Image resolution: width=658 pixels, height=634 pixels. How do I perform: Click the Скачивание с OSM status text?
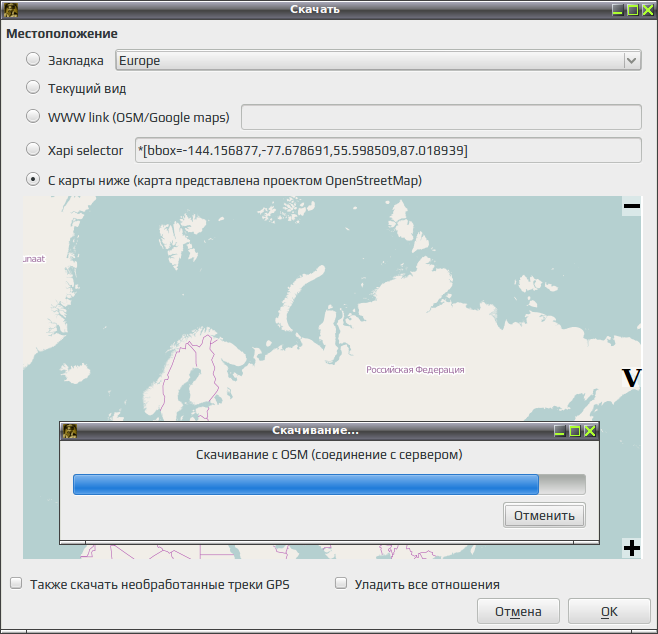click(329, 454)
